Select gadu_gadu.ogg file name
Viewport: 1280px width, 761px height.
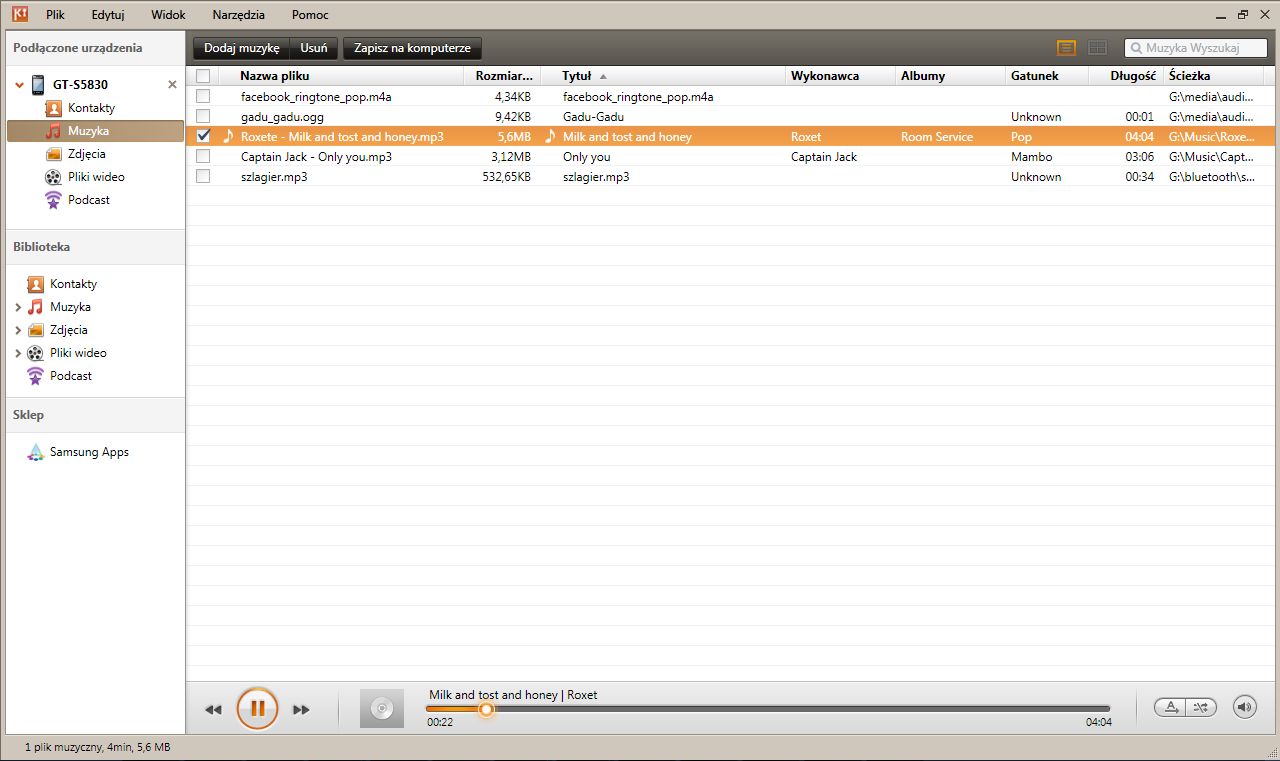(282, 117)
